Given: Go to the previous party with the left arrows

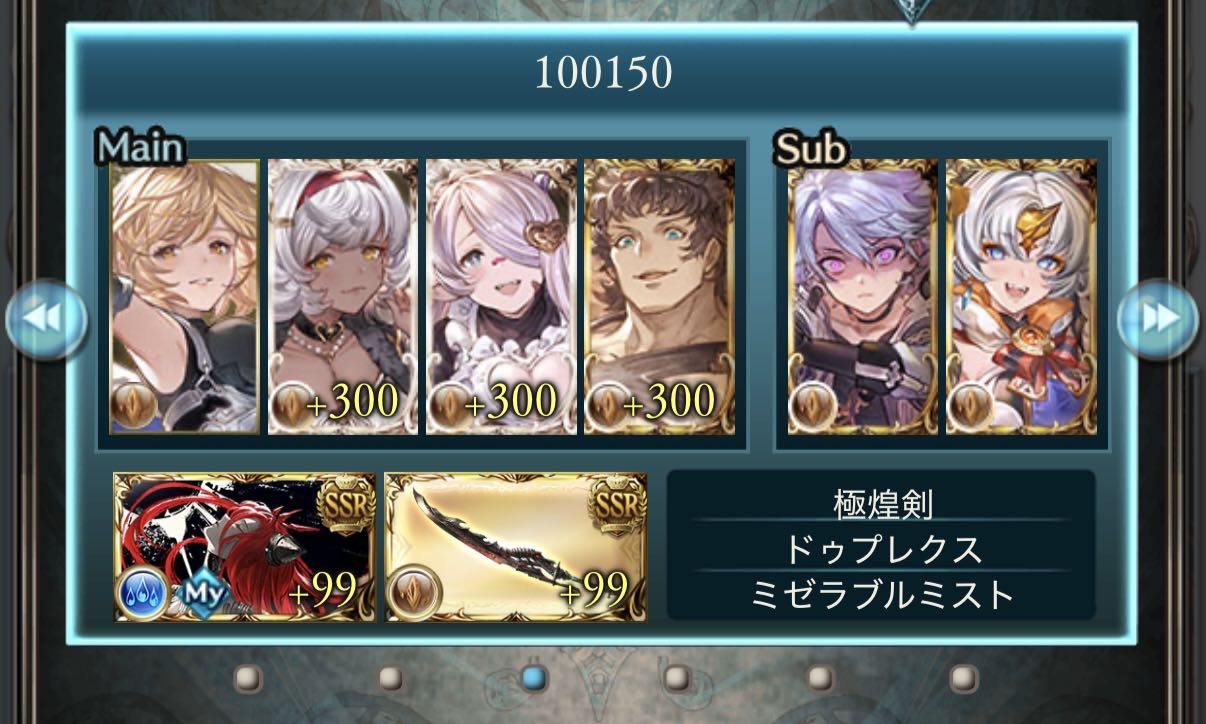Looking at the screenshot, I should [46, 319].
